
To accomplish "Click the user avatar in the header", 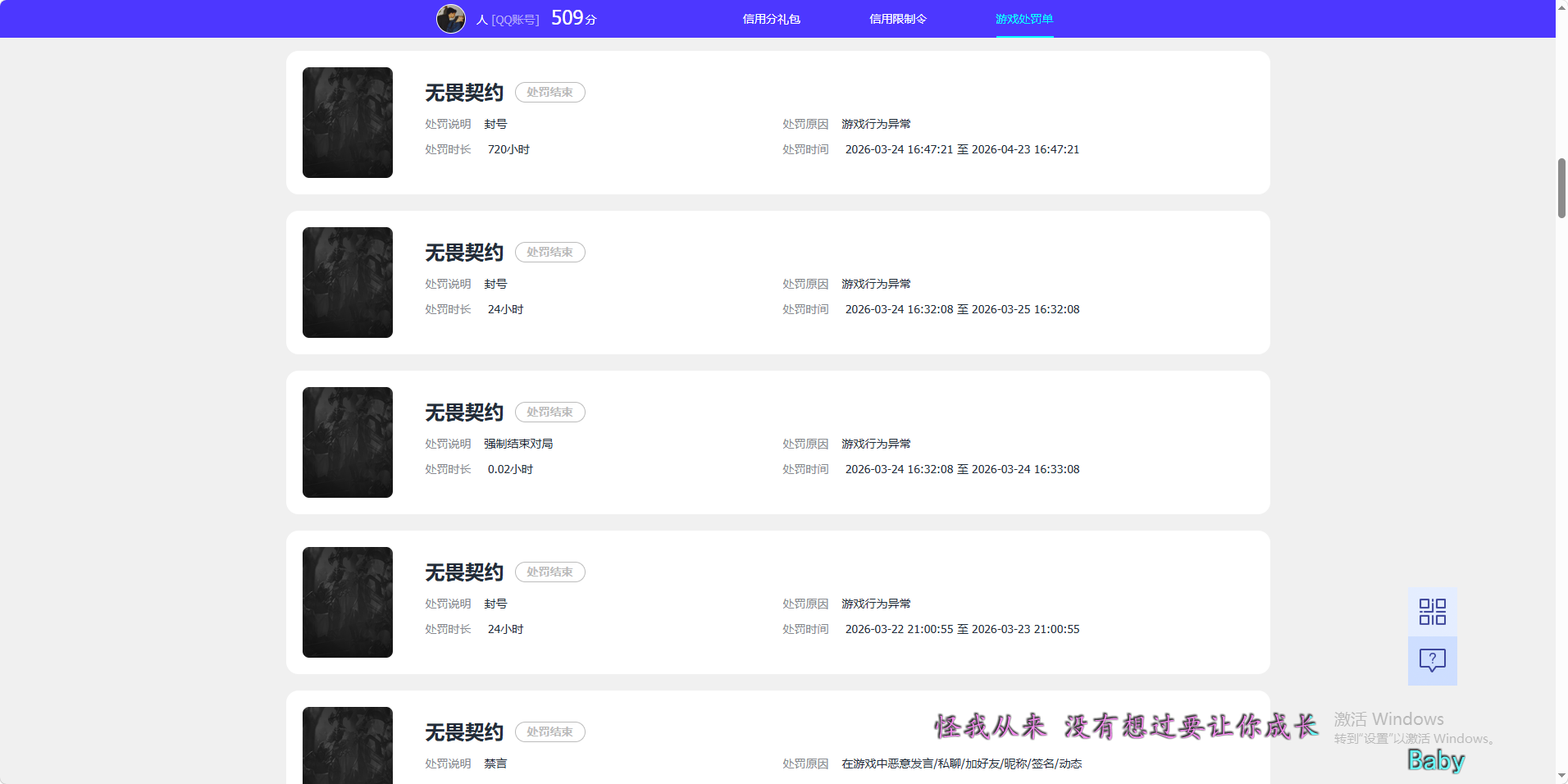I will tap(450, 18).
